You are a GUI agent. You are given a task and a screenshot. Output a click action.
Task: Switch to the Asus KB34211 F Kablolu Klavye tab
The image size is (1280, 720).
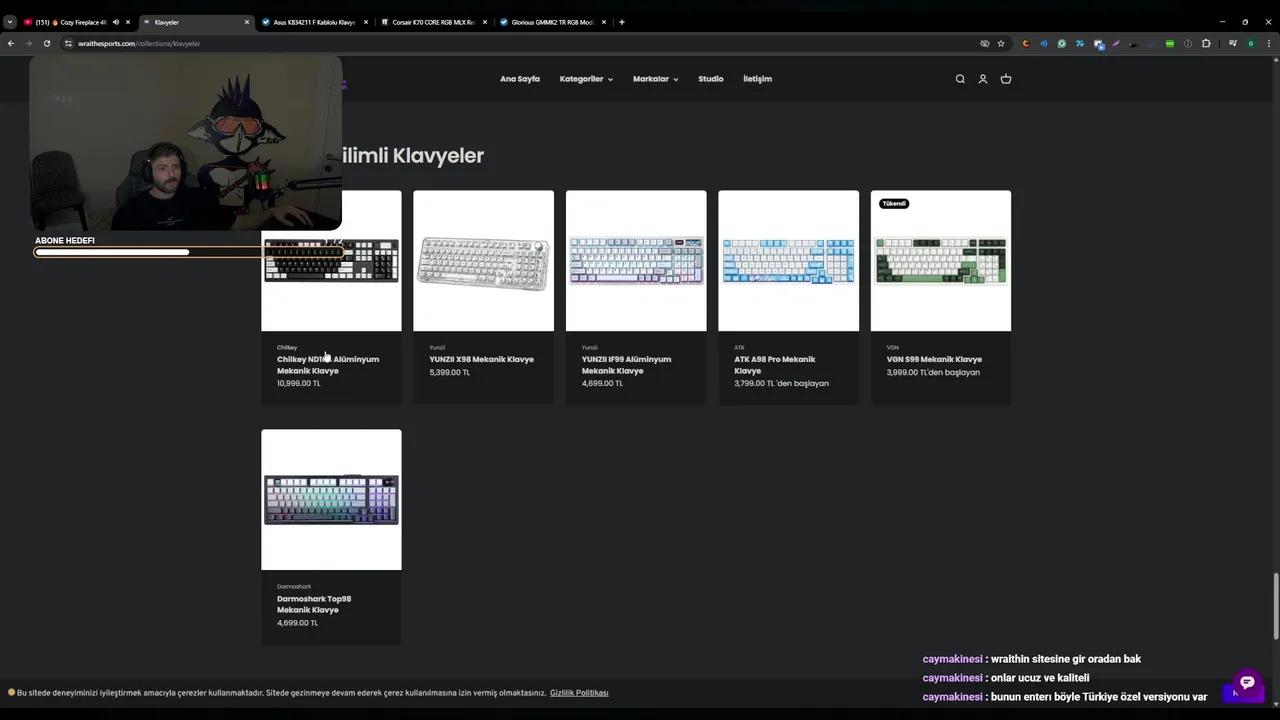314,22
